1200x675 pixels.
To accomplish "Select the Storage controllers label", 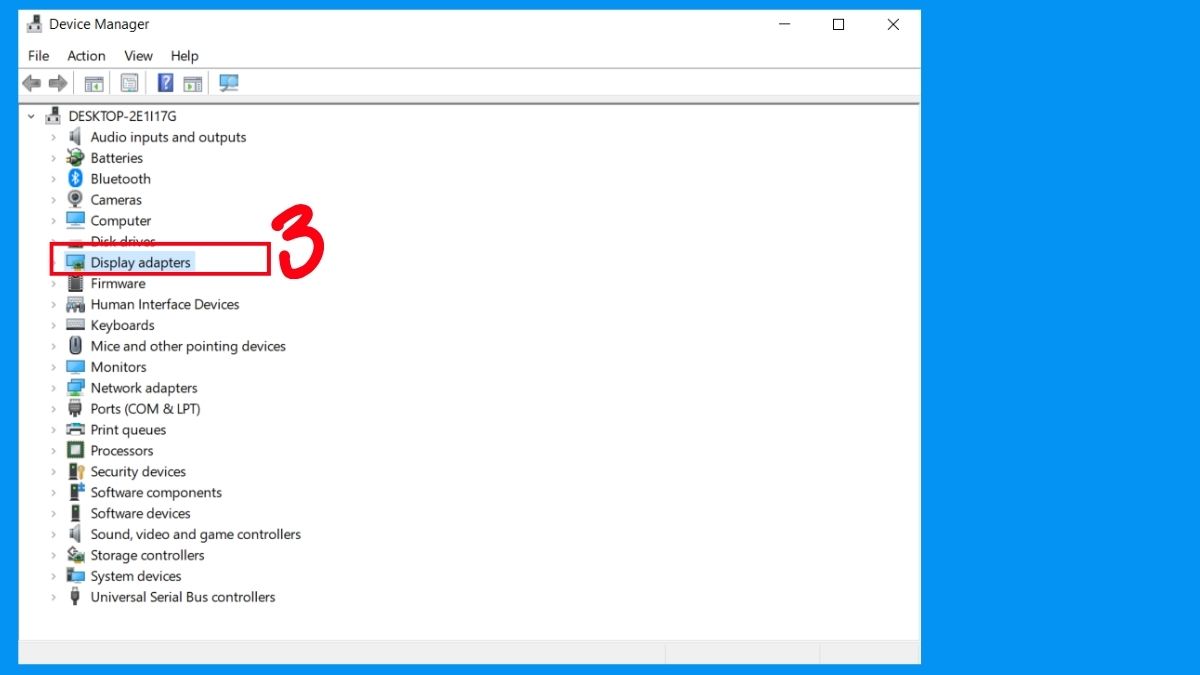I will pos(147,555).
